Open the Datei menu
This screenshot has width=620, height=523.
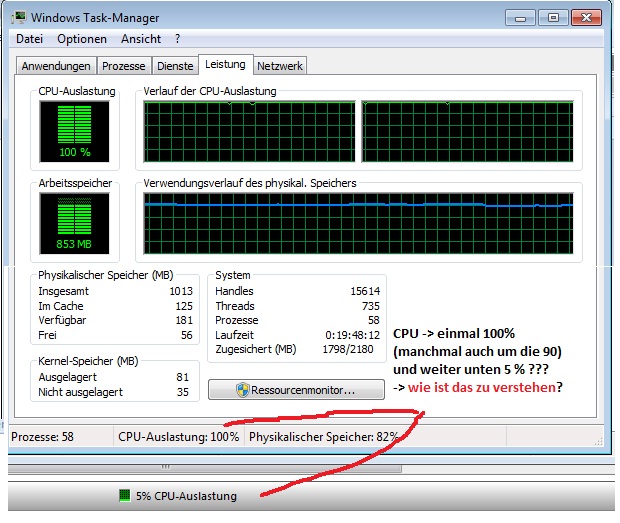pyautogui.click(x=29, y=39)
